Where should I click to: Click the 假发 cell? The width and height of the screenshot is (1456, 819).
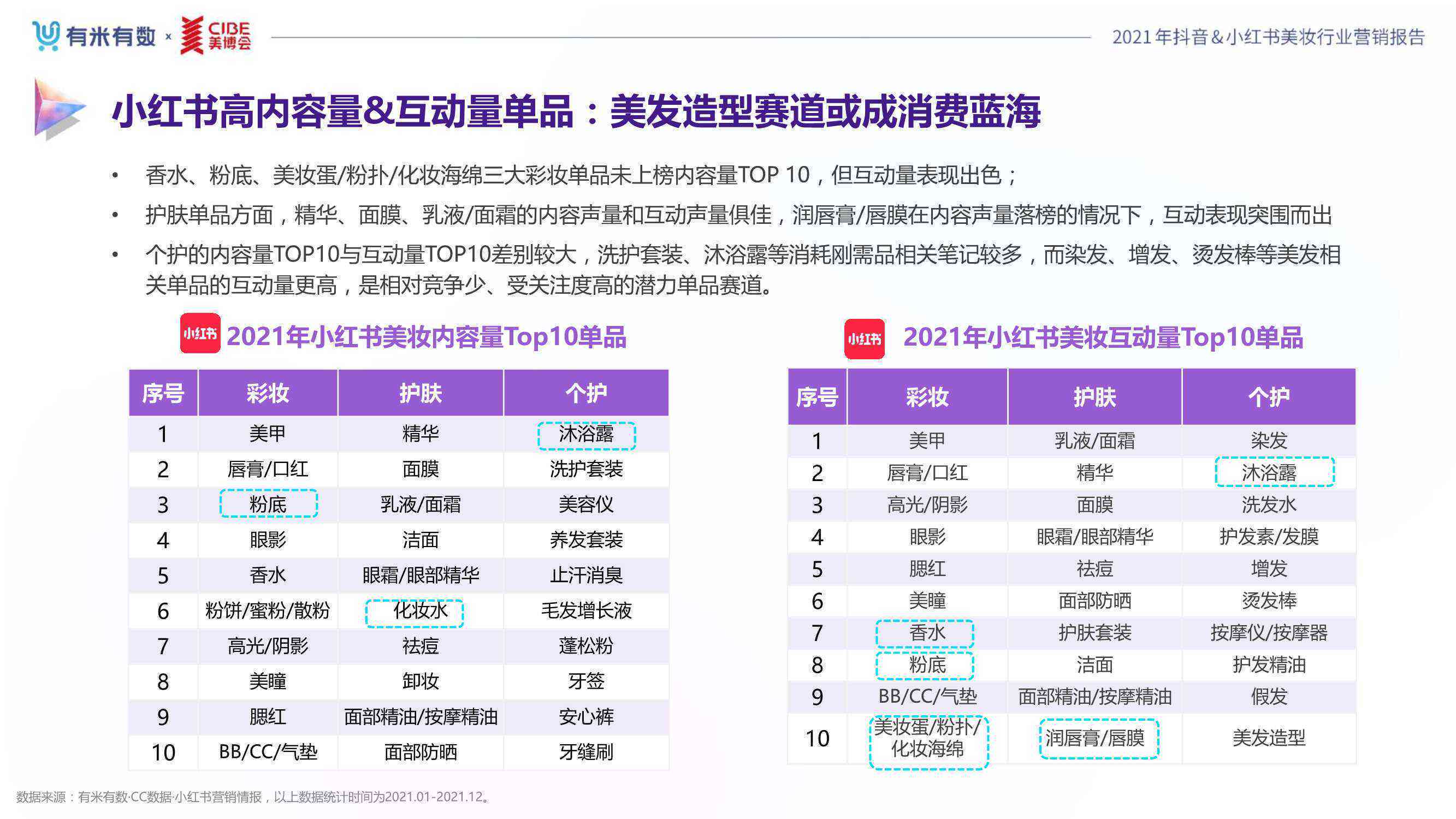click(1269, 696)
